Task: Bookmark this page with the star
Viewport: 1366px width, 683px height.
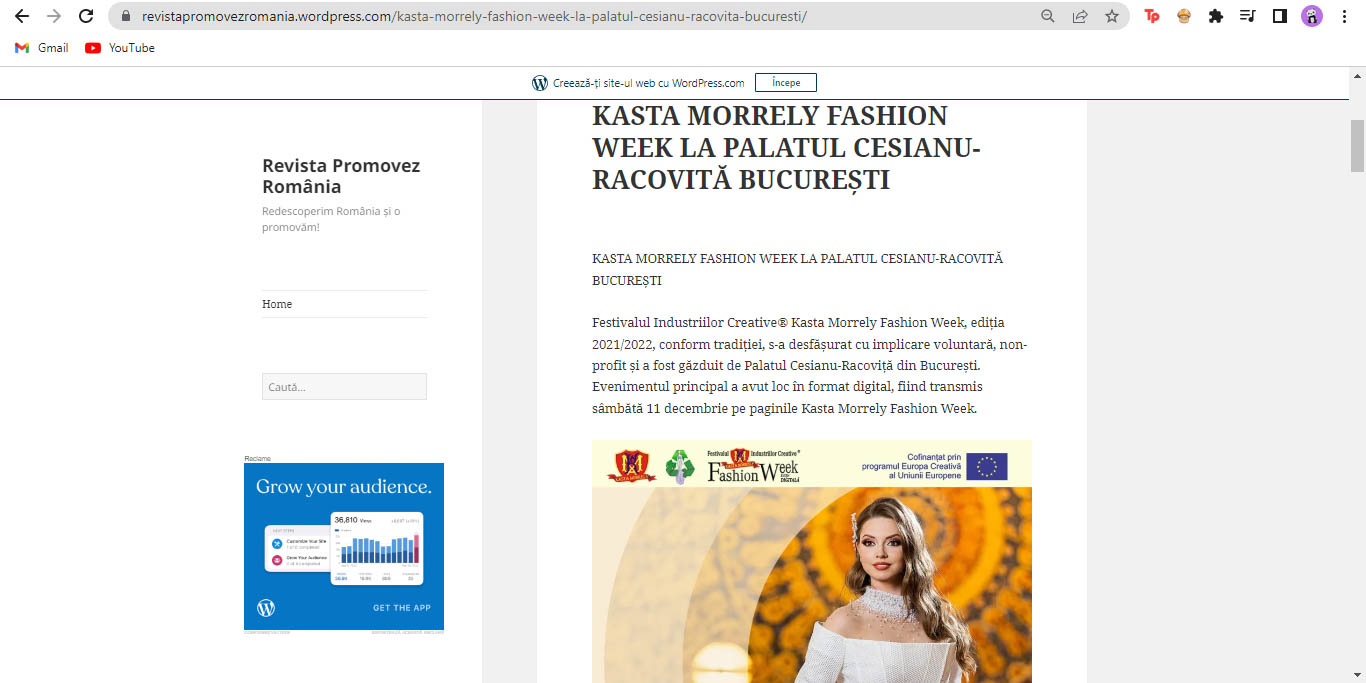Action: click(1112, 16)
